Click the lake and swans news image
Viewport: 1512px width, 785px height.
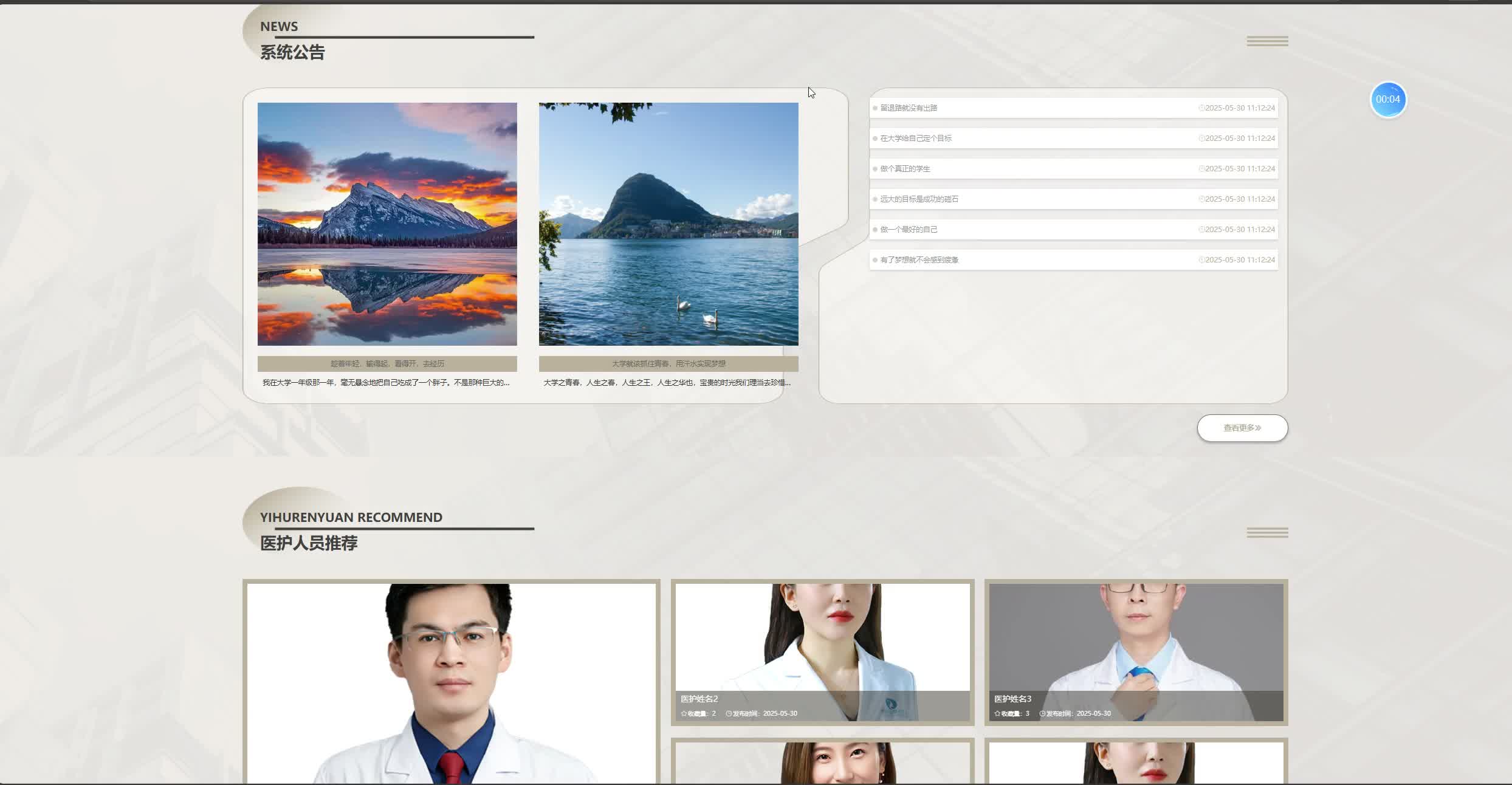point(668,224)
